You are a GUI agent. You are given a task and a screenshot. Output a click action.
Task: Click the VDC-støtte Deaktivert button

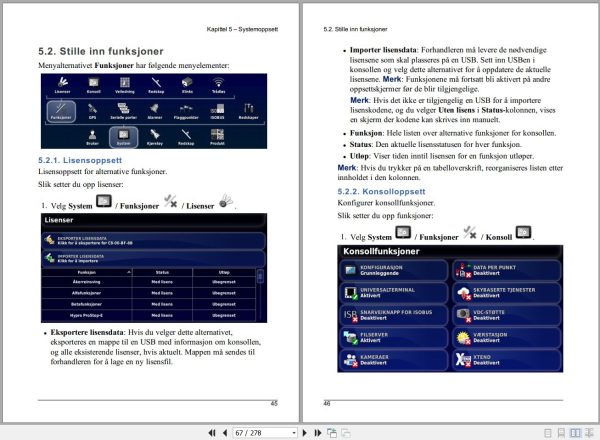point(507,315)
